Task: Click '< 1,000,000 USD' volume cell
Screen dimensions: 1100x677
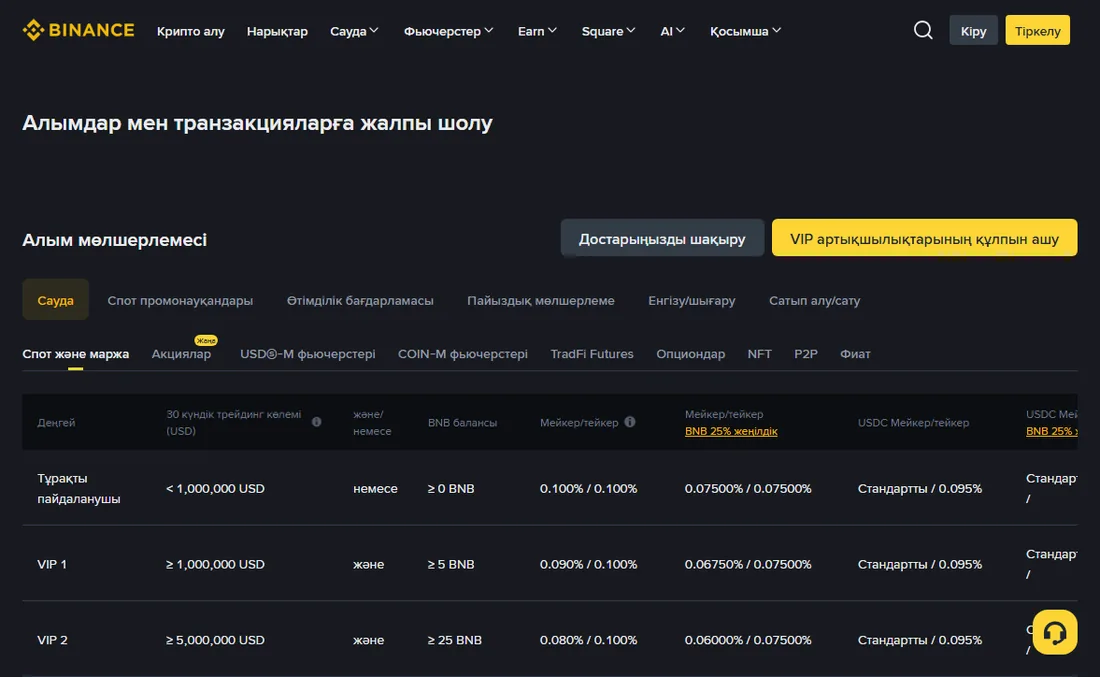Action: [x=215, y=488]
